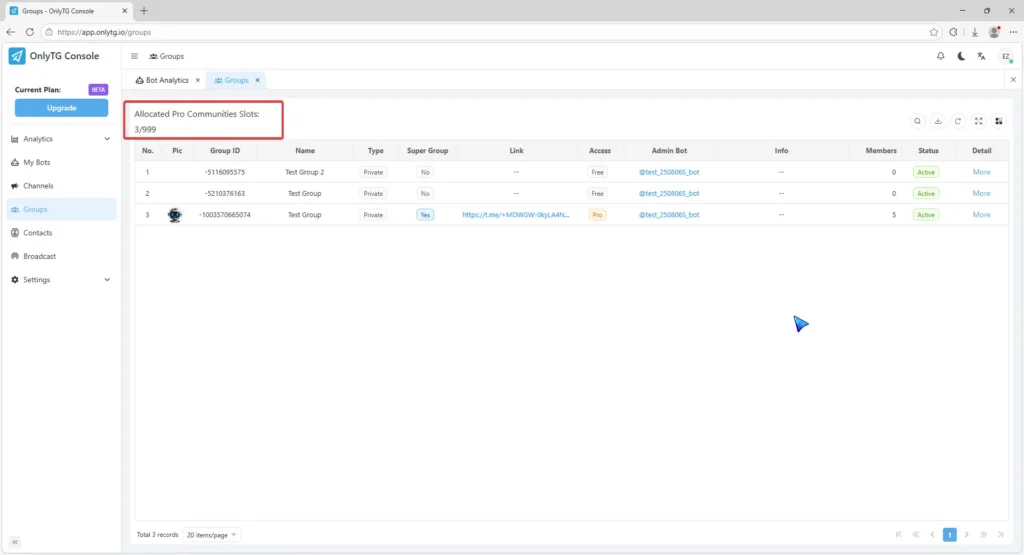The height and width of the screenshot is (555, 1024).
Task: Open Channels in the sidebar
Action: 38,186
